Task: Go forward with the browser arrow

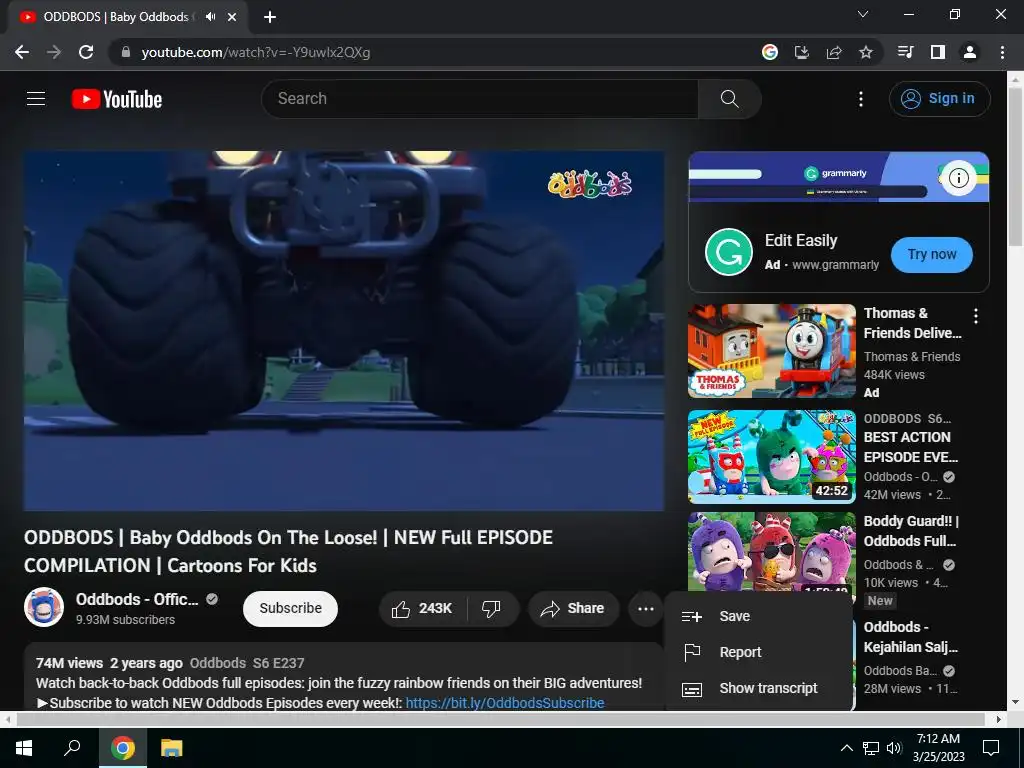Action: pyautogui.click(x=54, y=52)
